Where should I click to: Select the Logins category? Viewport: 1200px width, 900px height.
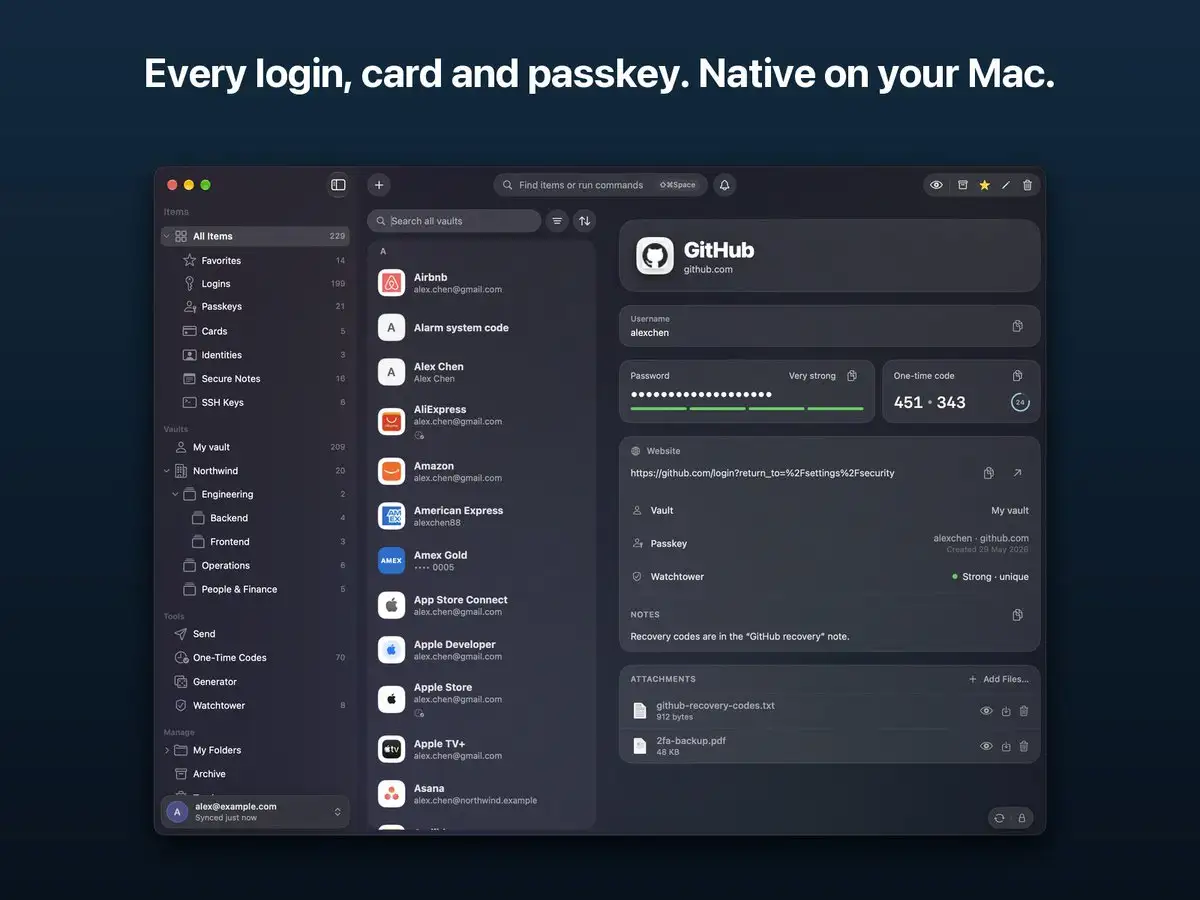click(x=255, y=284)
